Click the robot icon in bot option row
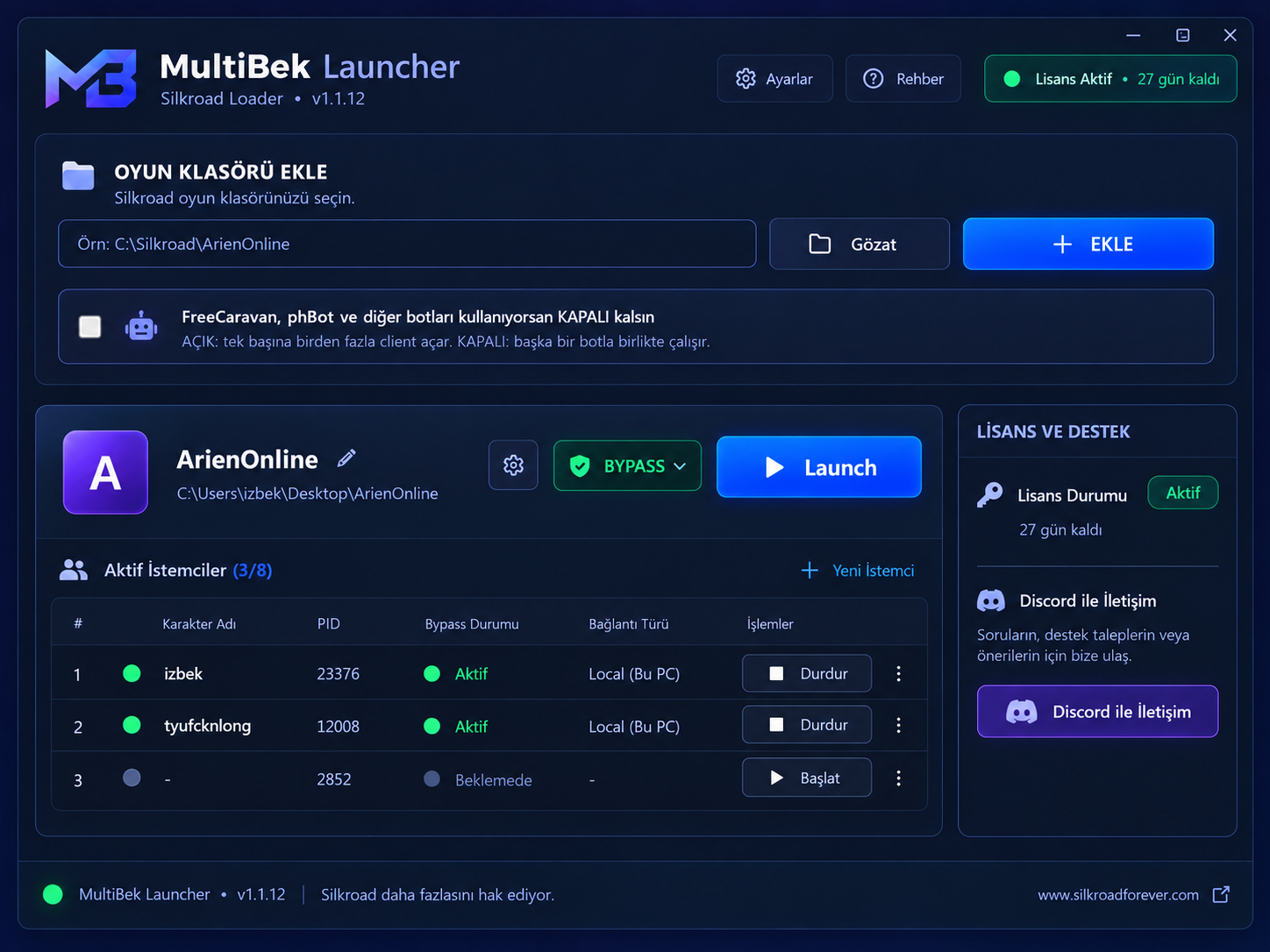Screen dimensions: 1270x952 141,327
